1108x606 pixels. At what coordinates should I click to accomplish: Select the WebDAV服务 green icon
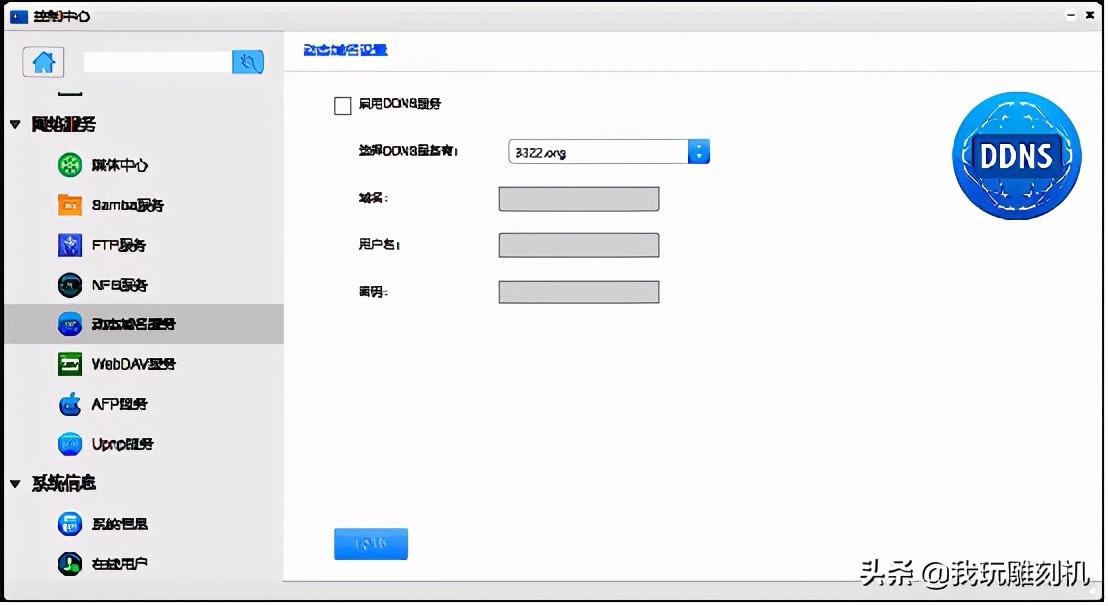click(x=69, y=364)
